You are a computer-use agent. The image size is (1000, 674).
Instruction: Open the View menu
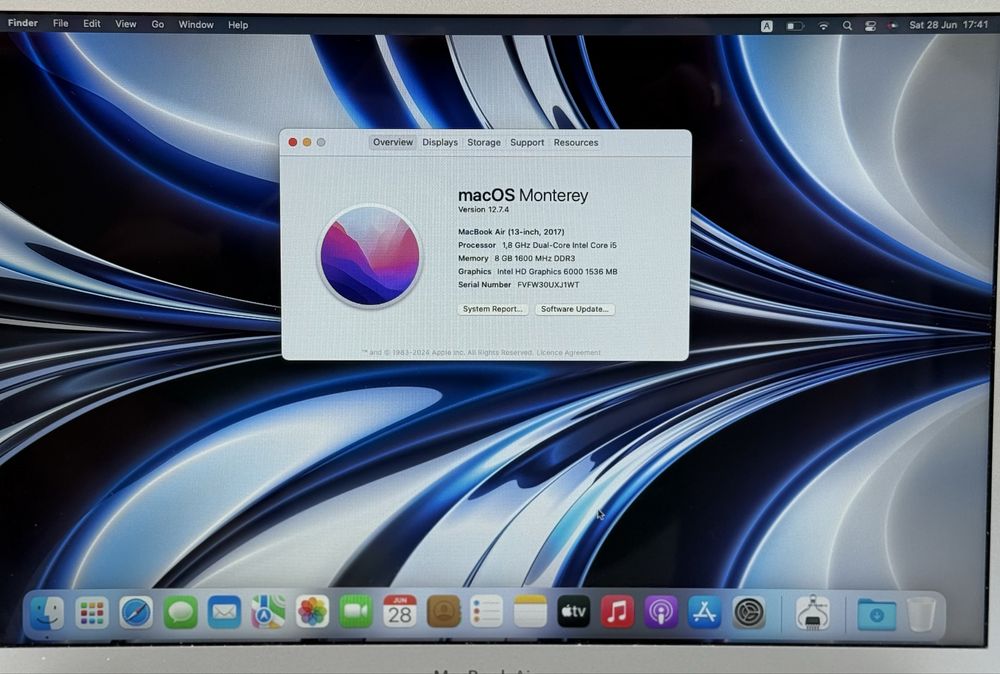click(126, 24)
